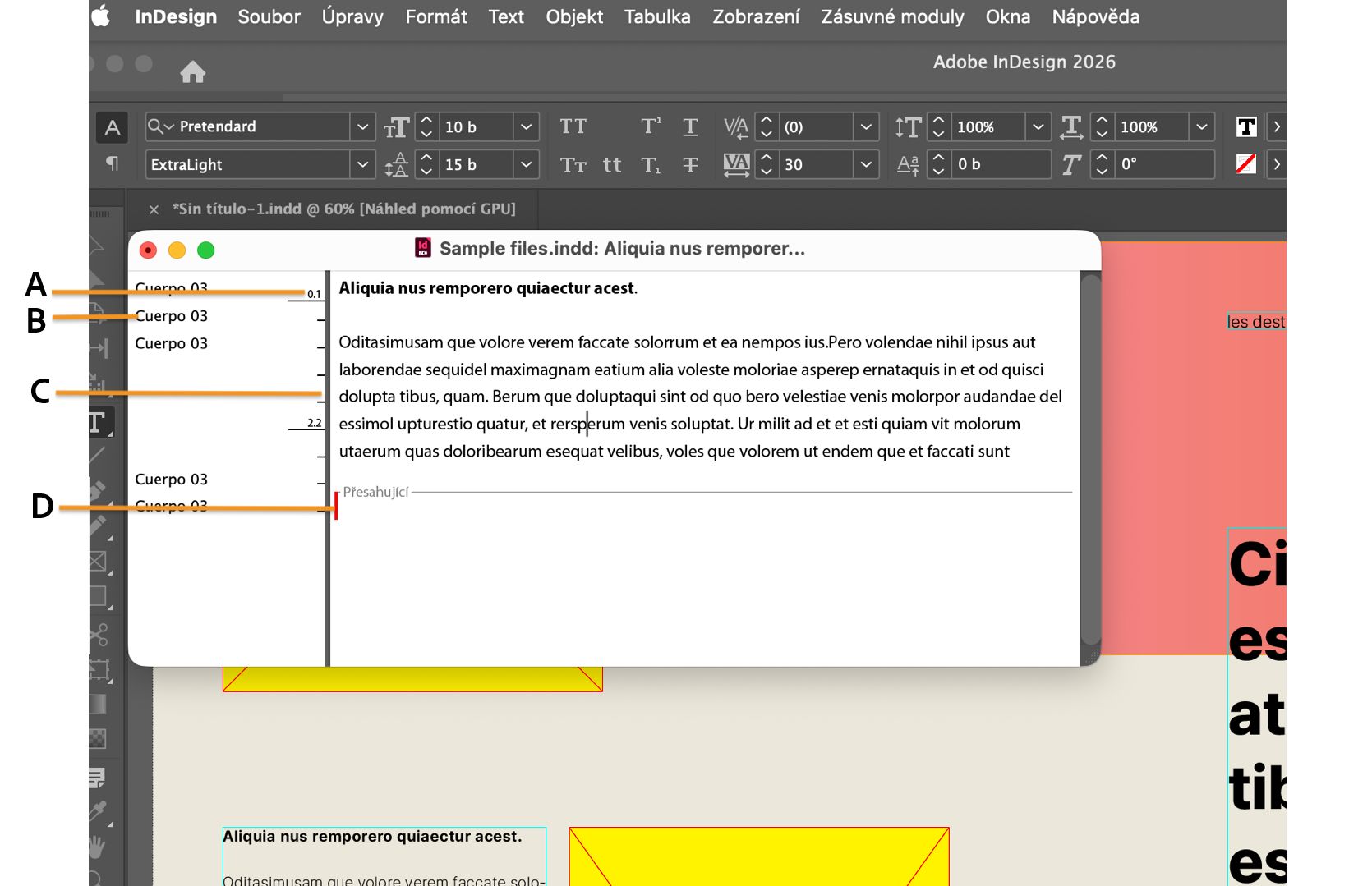Switch to Paragraph Formatting Controls (pilcrow)

click(x=113, y=164)
